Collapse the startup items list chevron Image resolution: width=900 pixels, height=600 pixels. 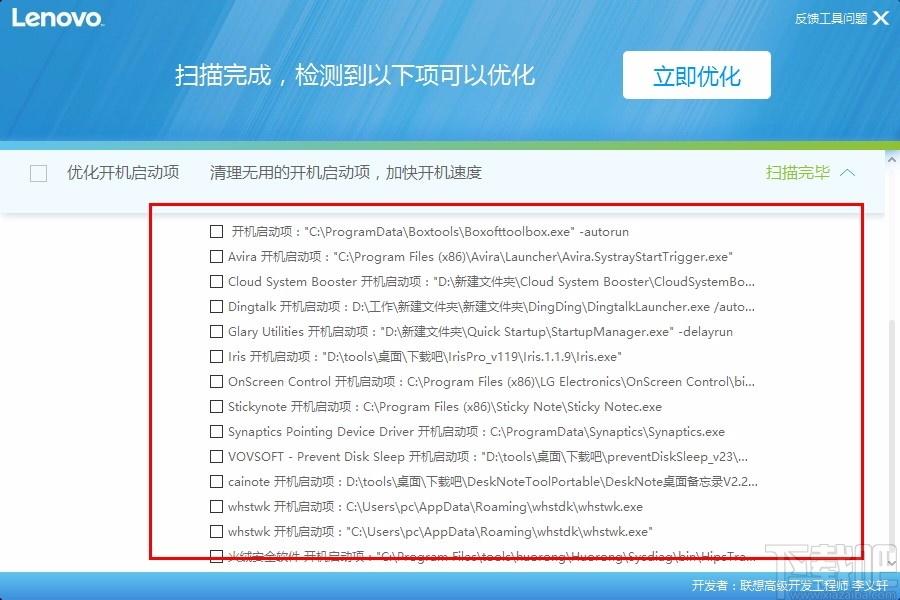pyautogui.click(x=847, y=172)
